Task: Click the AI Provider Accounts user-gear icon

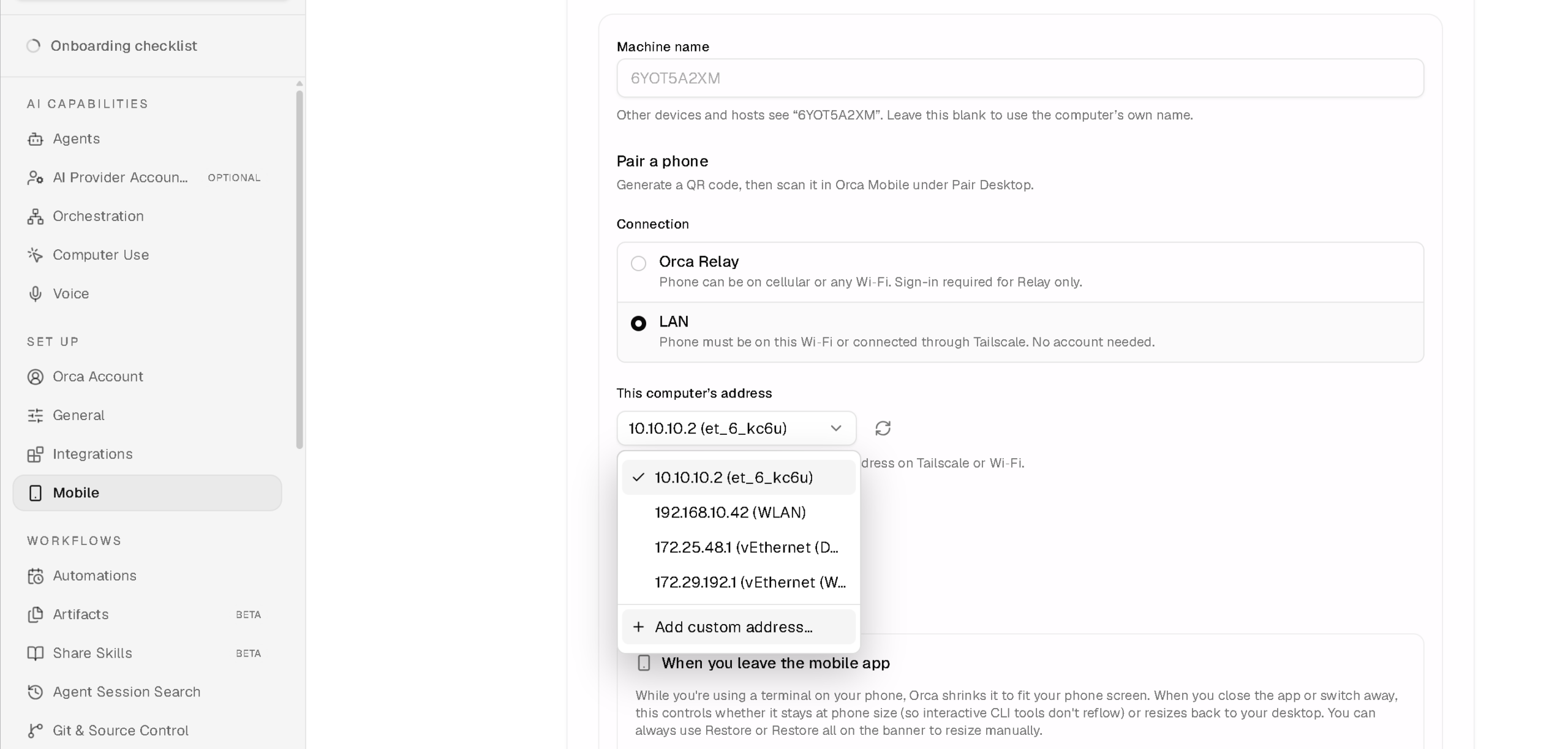Action: (36, 178)
